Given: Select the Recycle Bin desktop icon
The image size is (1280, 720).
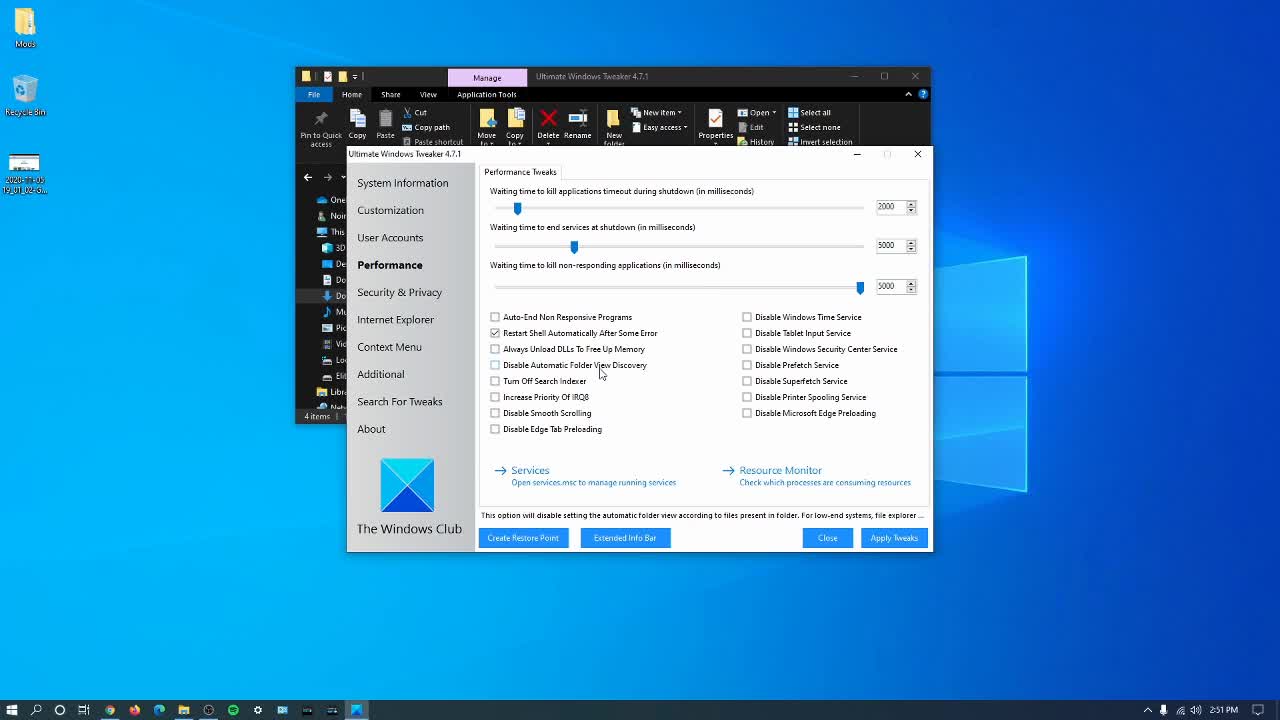Looking at the screenshot, I should pyautogui.click(x=25, y=96).
